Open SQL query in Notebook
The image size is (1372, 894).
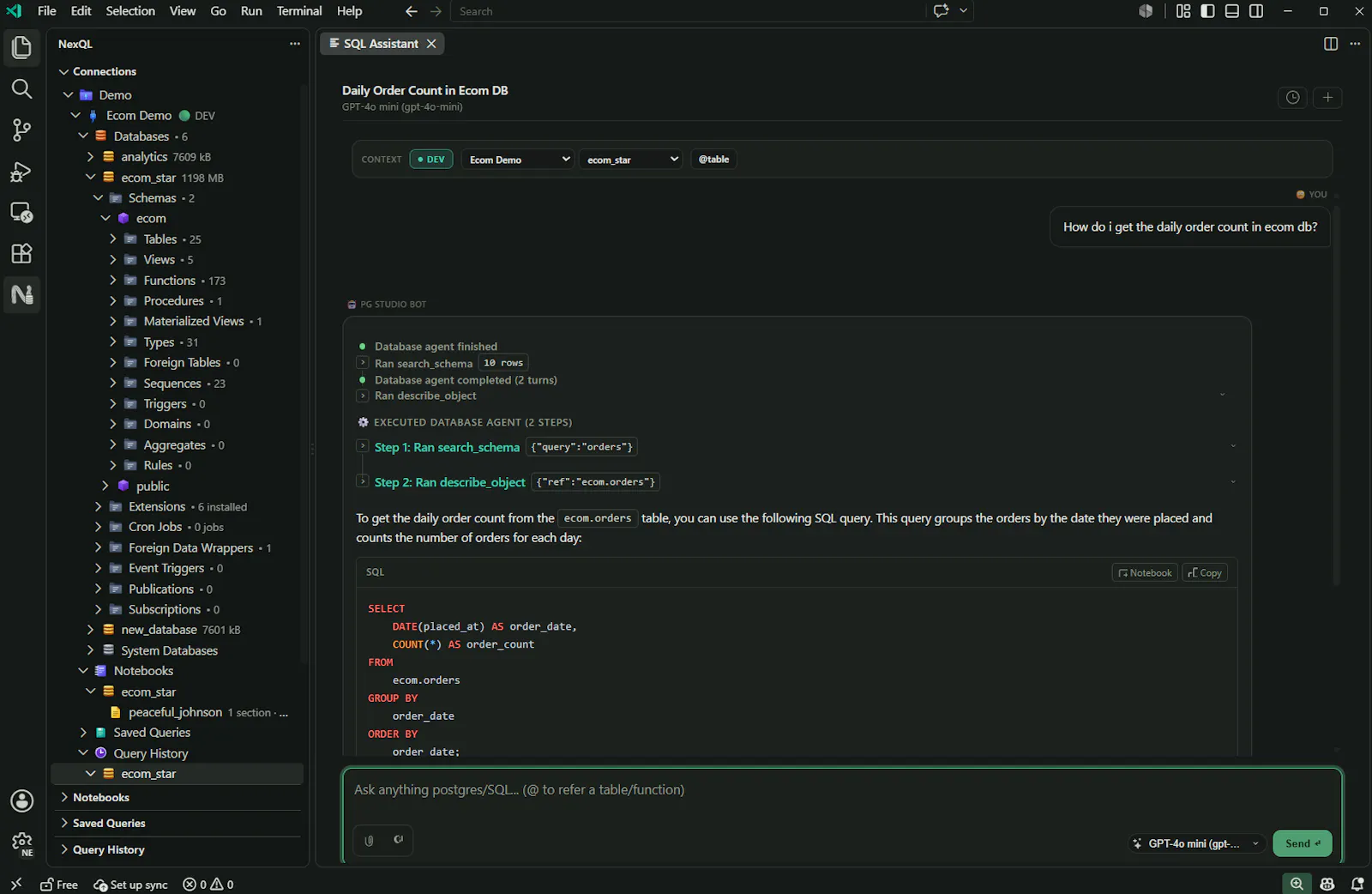(x=1145, y=572)
